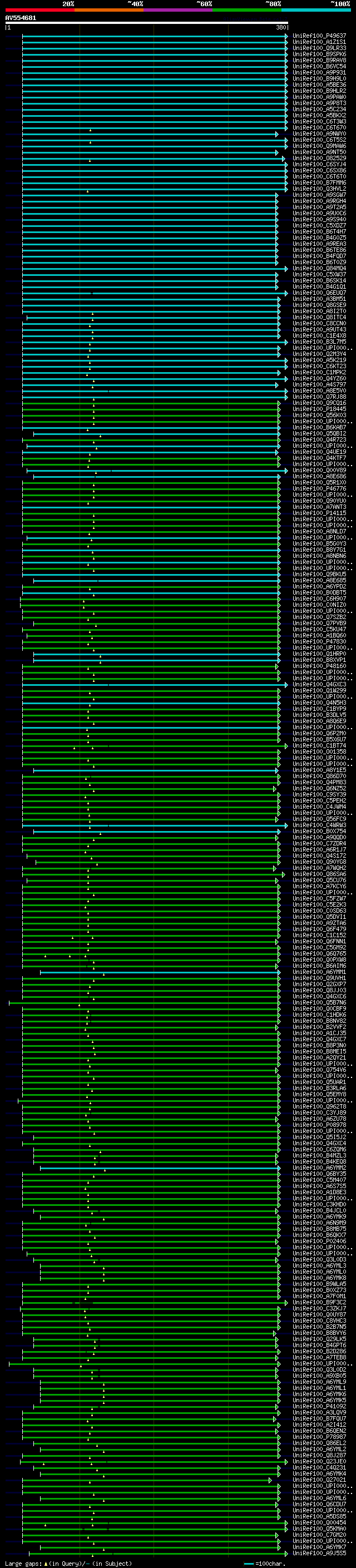This screenshot has width=356, height=1568.
Task: Open hit UniRef100_A1Z1S1
Action: coord(319,42)
